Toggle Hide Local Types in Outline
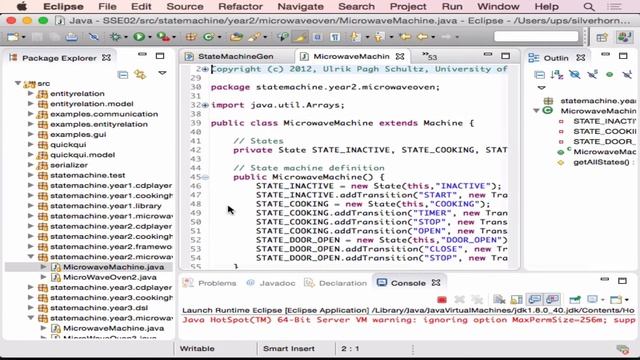Viewport: 640px width, 360px height. 627,75
